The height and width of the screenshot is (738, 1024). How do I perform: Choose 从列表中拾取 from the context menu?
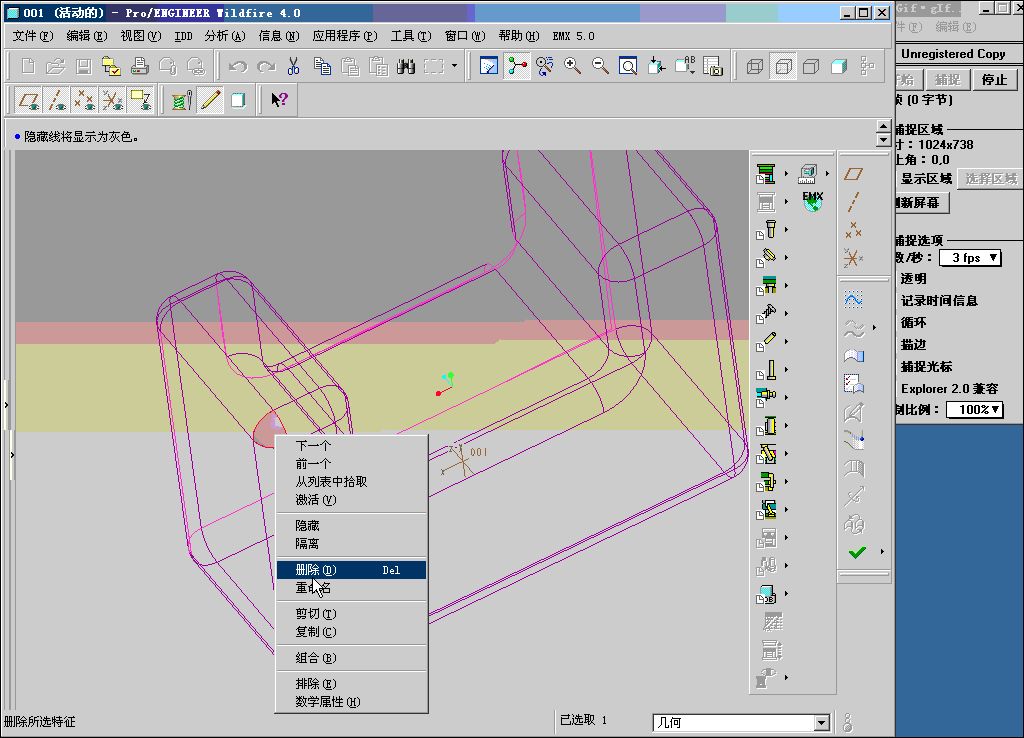(351, 481)
